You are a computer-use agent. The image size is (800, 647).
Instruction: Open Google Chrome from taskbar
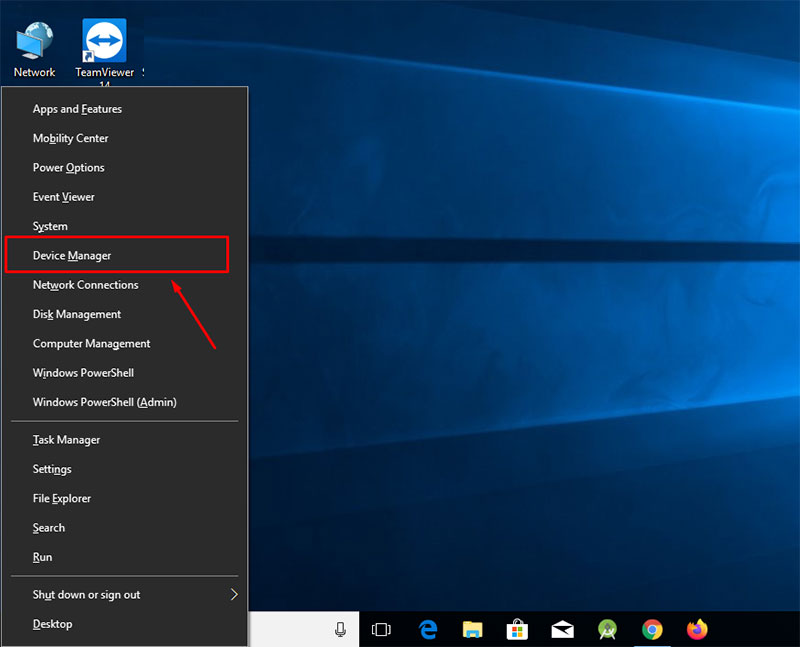click(x=652, y=629)
